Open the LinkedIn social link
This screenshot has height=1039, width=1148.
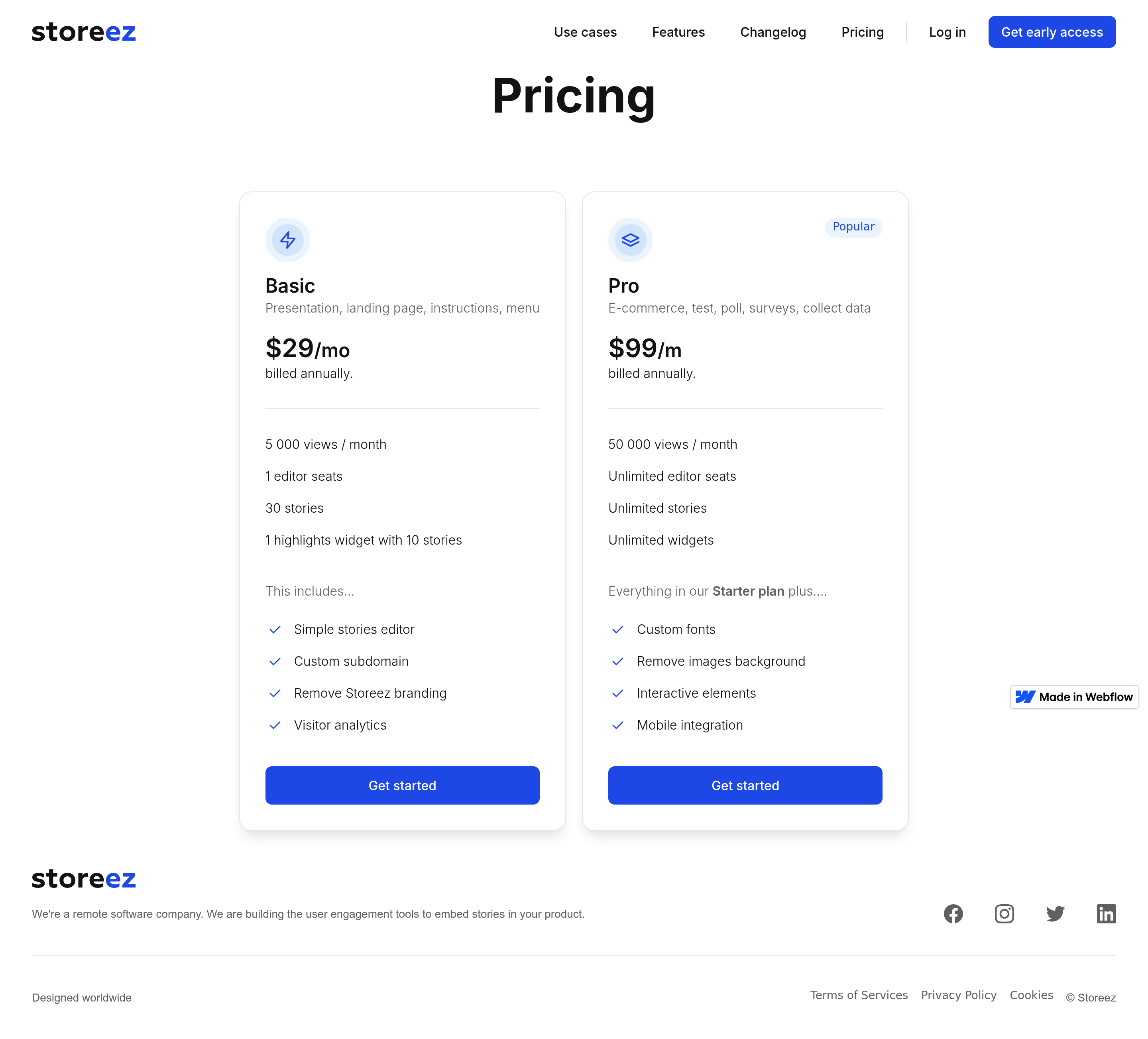click(x=1106, y=914)
